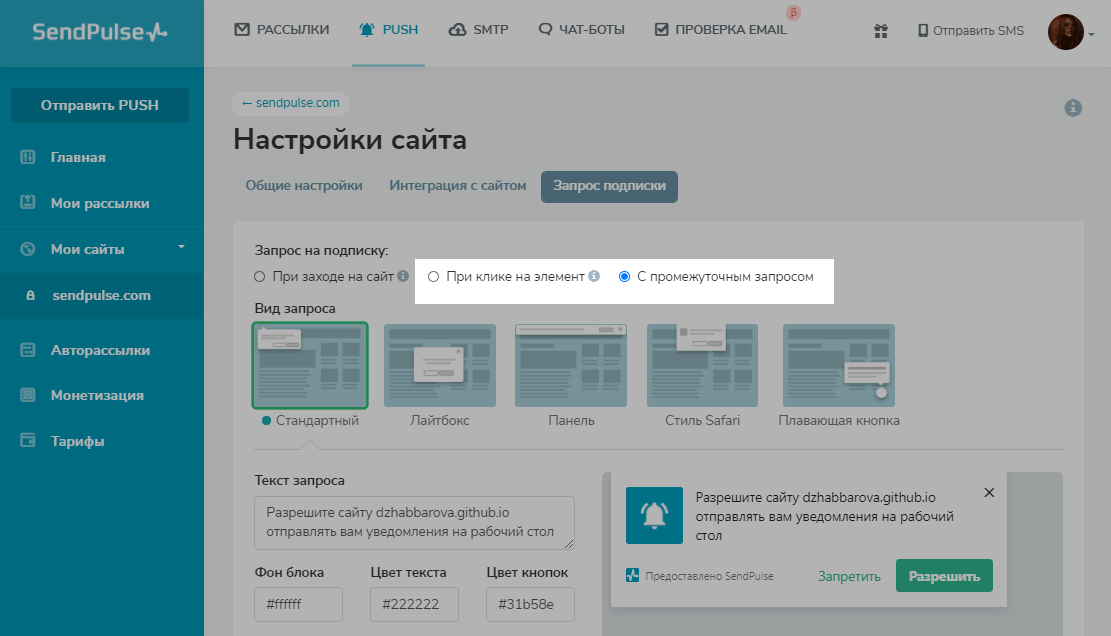1111x636 pixels.
Task: Select the 'С промежуточным запросом' radio button
Action: coord(624,276)
